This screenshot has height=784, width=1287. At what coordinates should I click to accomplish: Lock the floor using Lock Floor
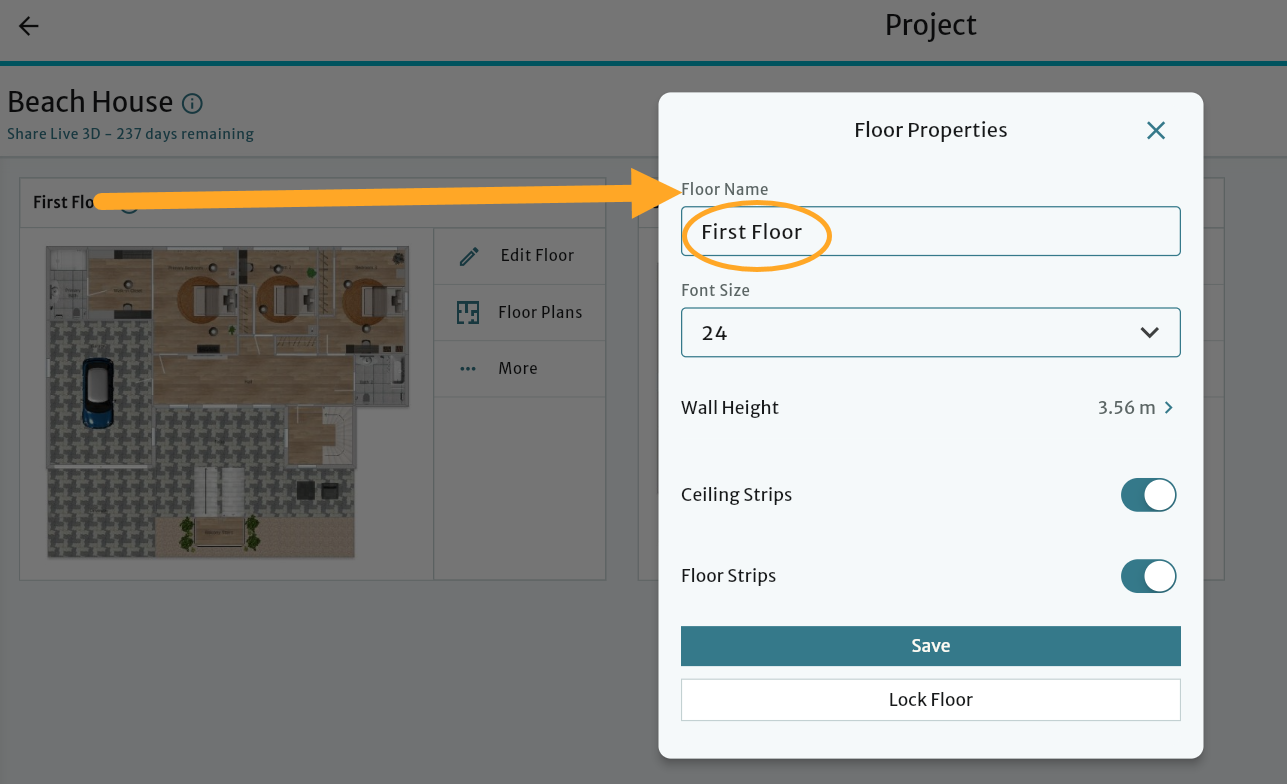(930, 699)
